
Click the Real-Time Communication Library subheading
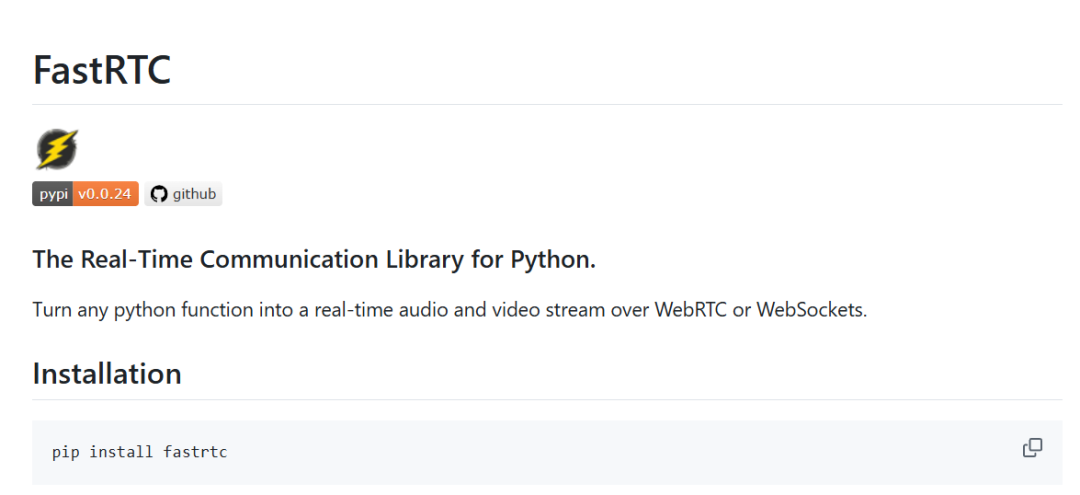tap(313, 259)
